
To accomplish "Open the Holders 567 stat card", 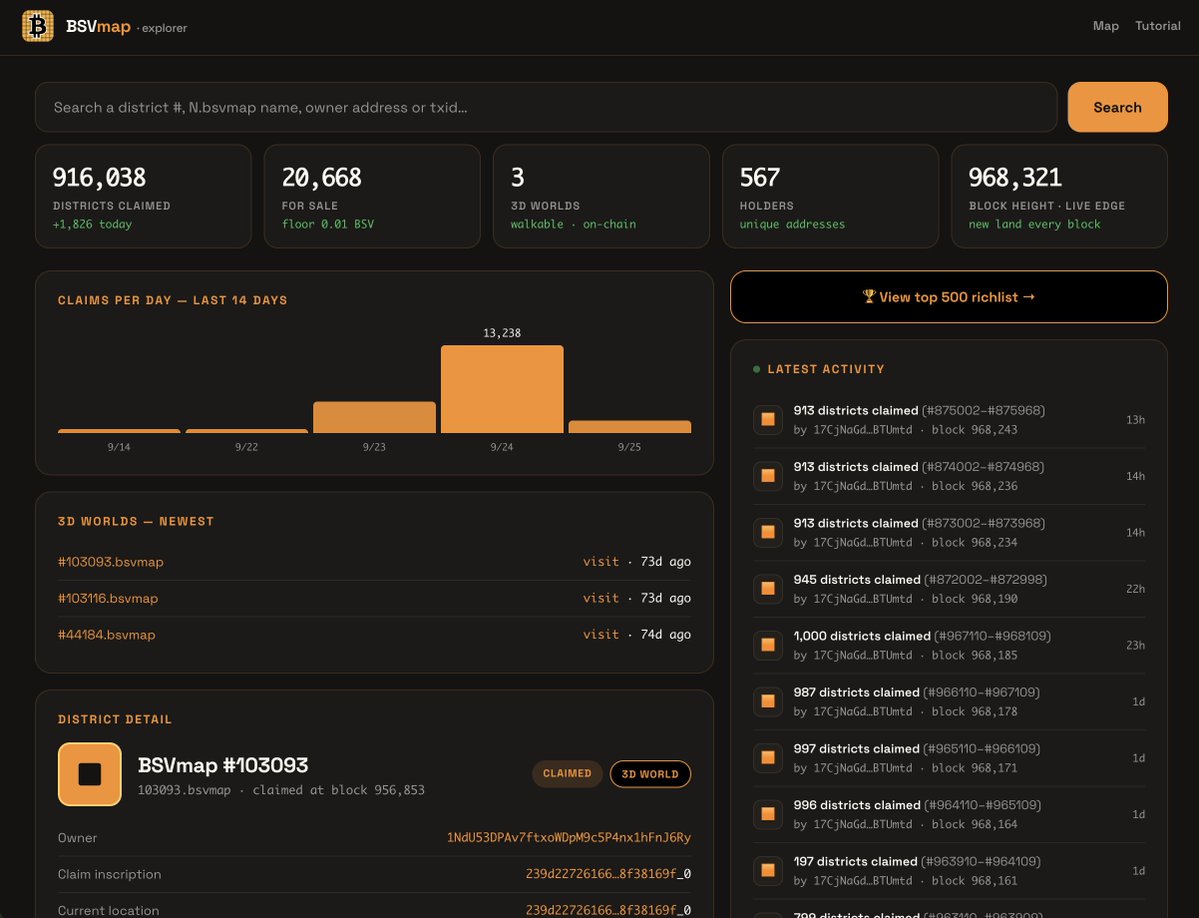I will click(x=830, y=196).
